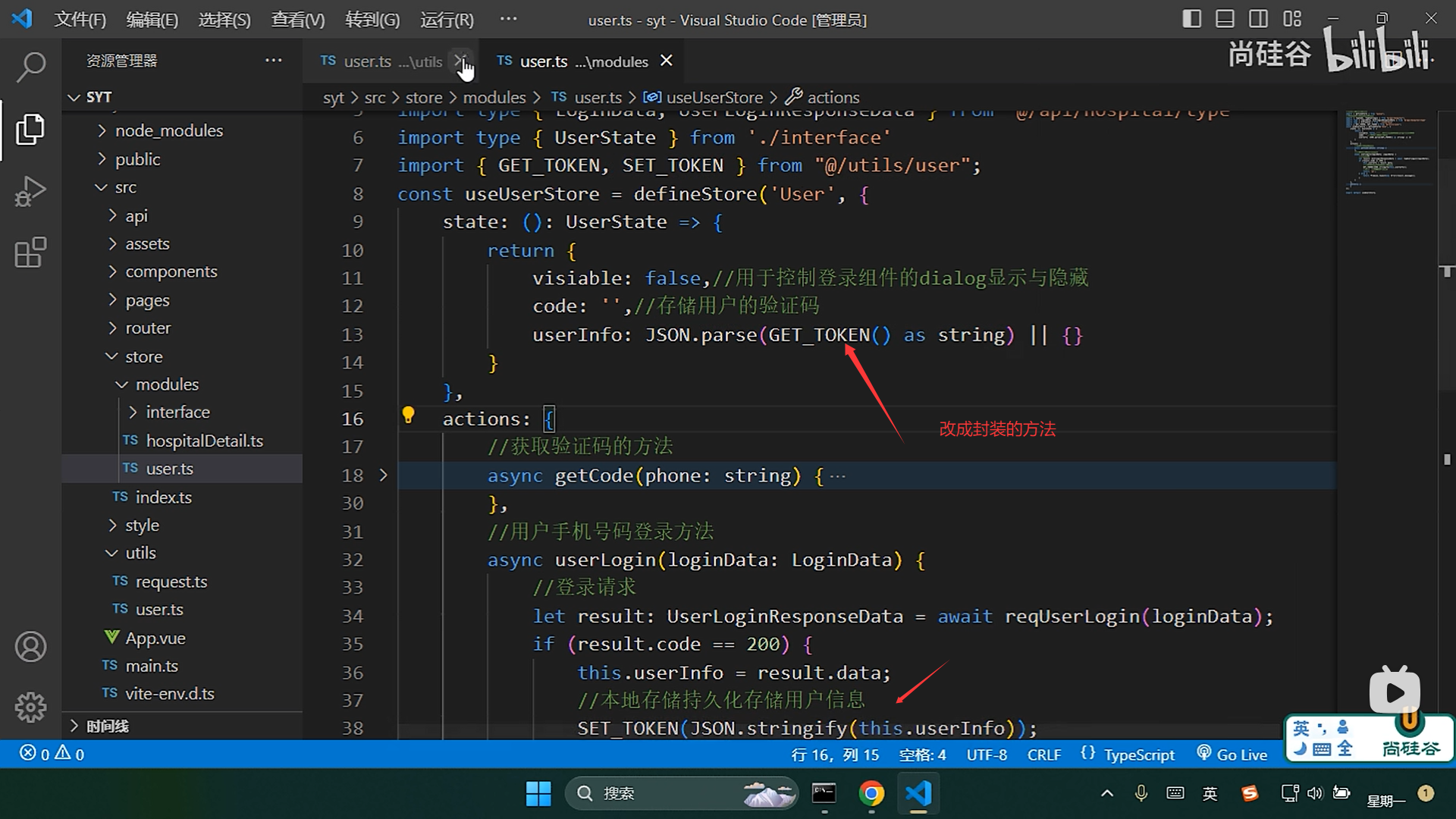Expand the node_modules folder
Image resolution: width=1456 pixels, height=819 pixels.
point(168,130)
